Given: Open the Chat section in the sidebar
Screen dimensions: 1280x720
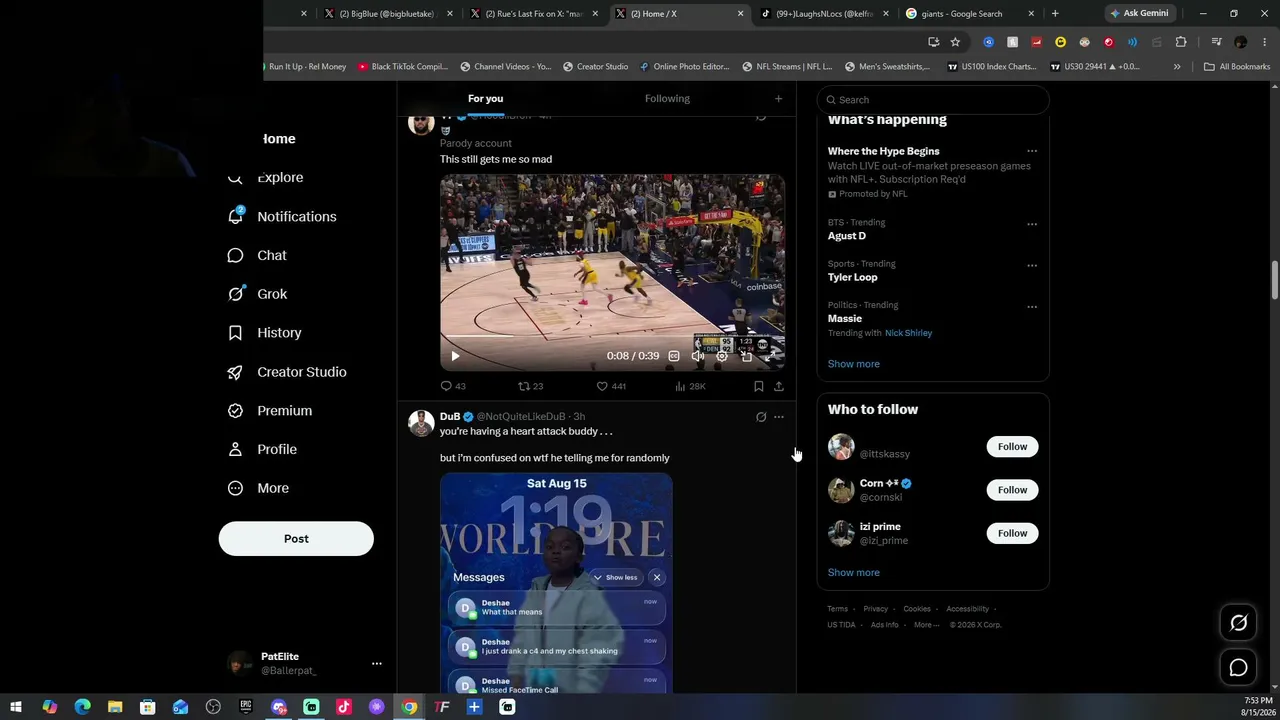Looking at the screenshot, I should pyautogui.click(x=257, y=255).
